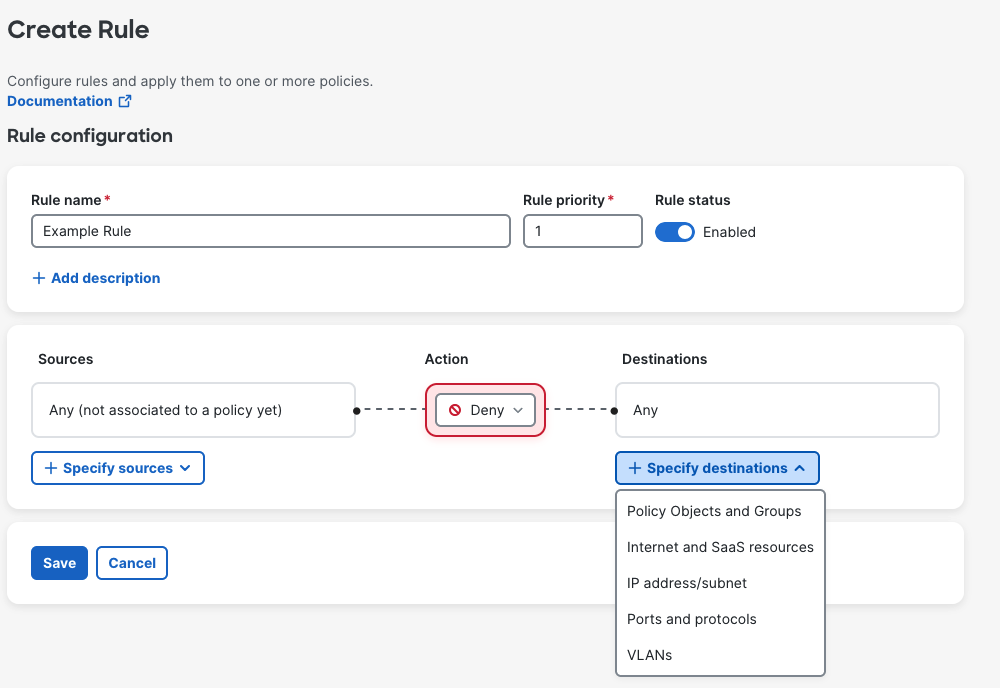Screen dimensions: 1000x688
Task: Pick Ports and protocols option
Action: point(692,619)
